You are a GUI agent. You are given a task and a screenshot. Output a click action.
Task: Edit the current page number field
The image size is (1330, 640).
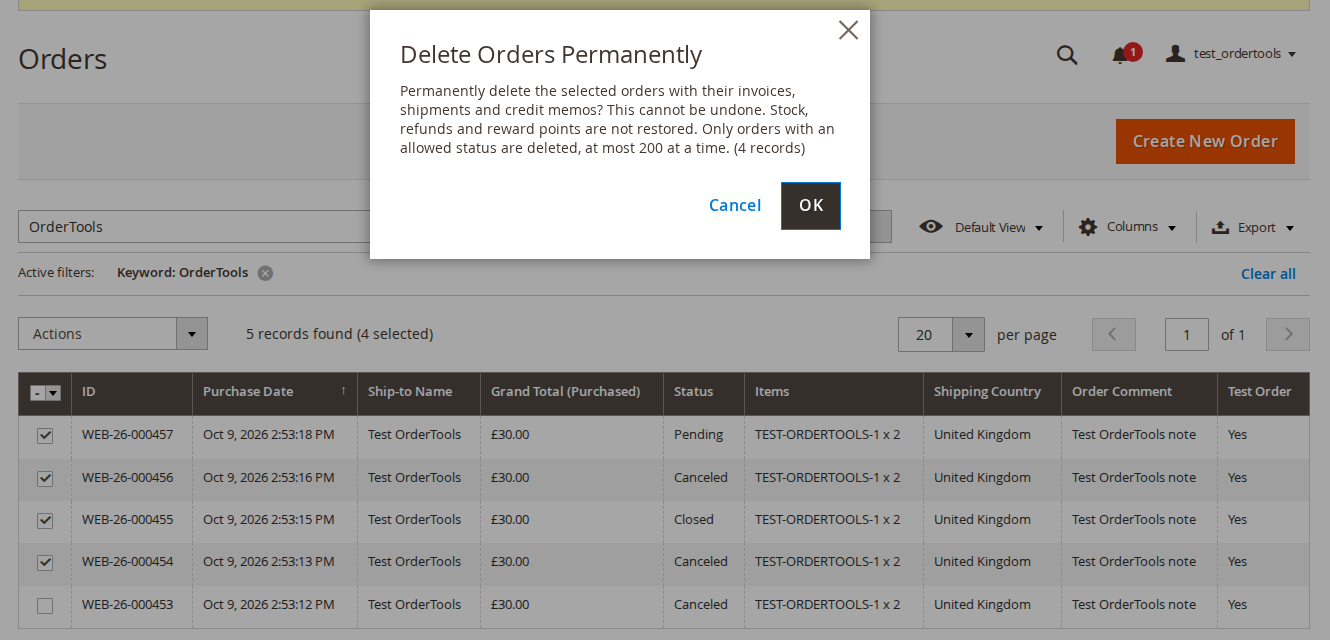[x=1187, y=334]
